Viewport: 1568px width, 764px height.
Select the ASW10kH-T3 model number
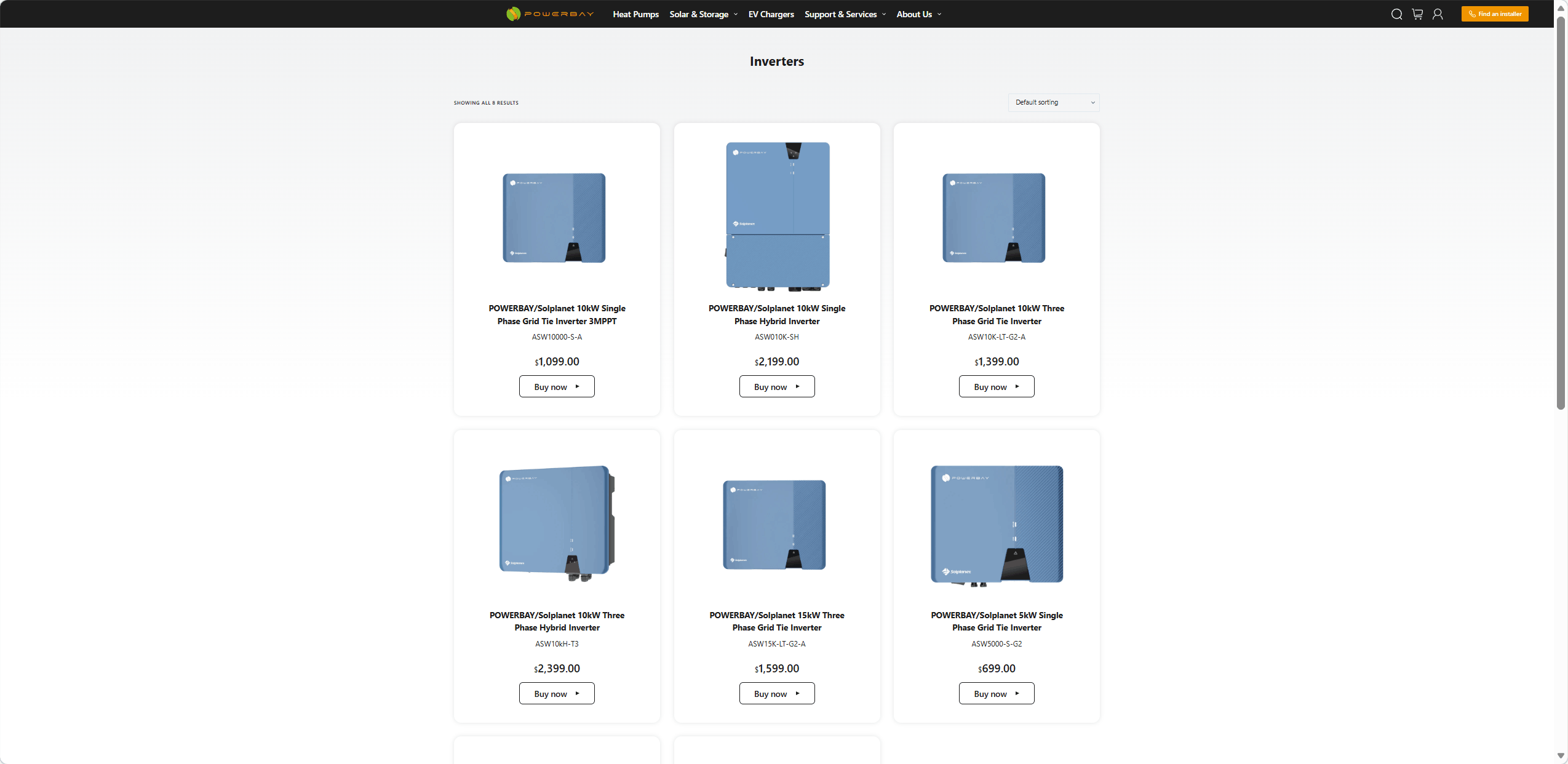[557, 644]
